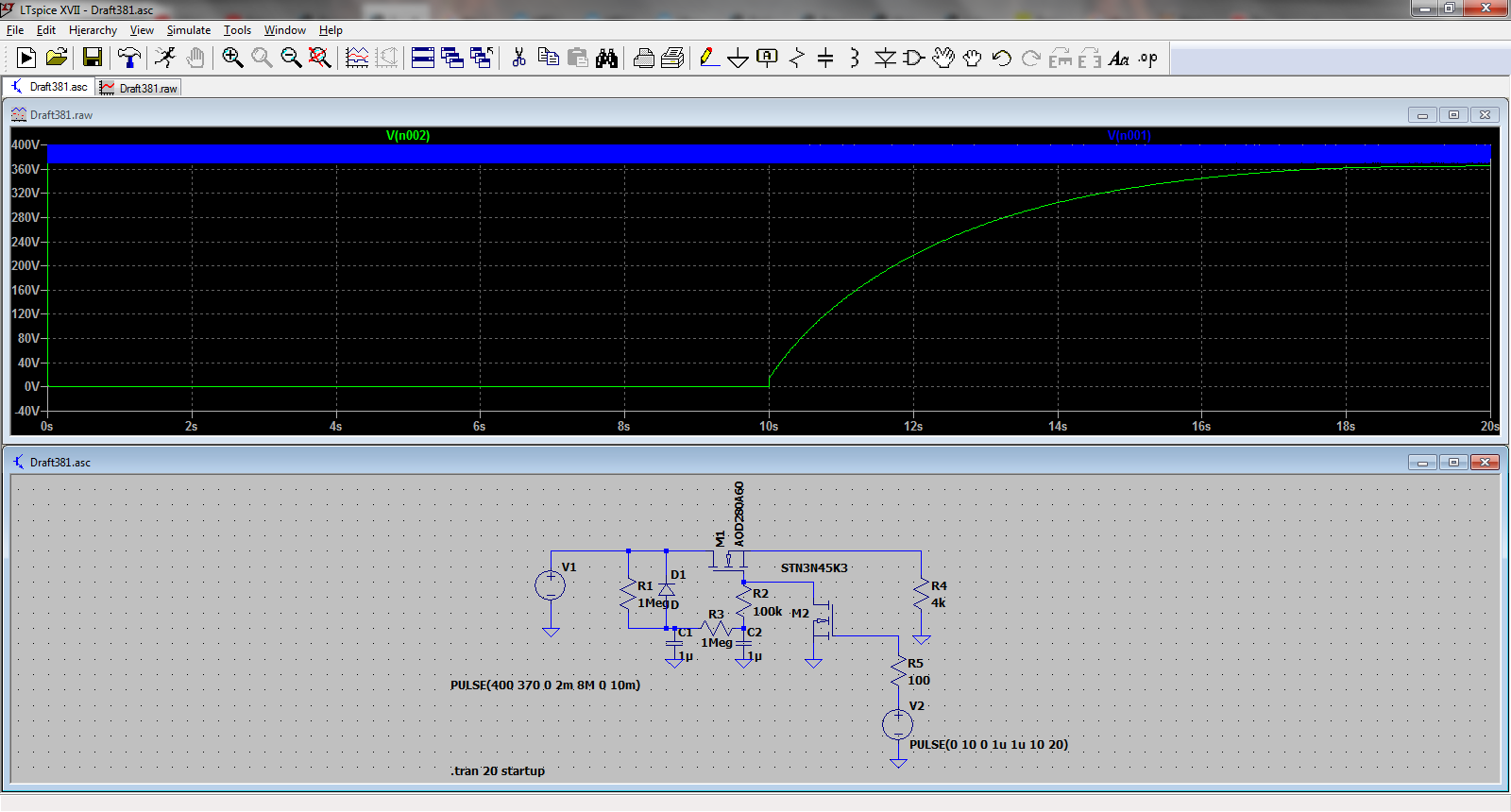Open the Simulate menu
The width and height of the screenshot is (1511, 812).
click(188, 30)
